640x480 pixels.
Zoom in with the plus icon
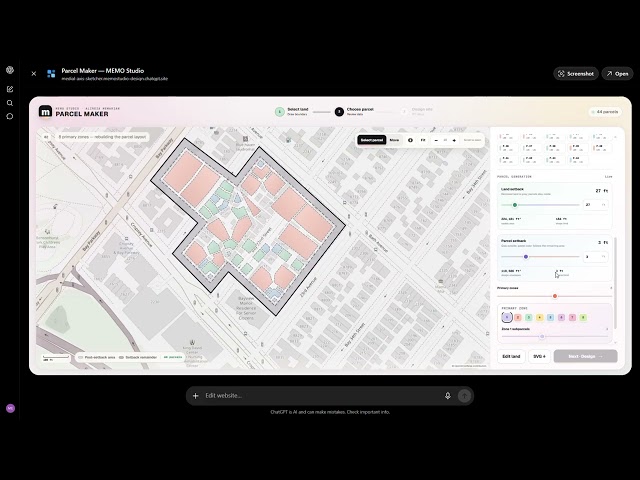pyautogui.click(x=454, y=140)
